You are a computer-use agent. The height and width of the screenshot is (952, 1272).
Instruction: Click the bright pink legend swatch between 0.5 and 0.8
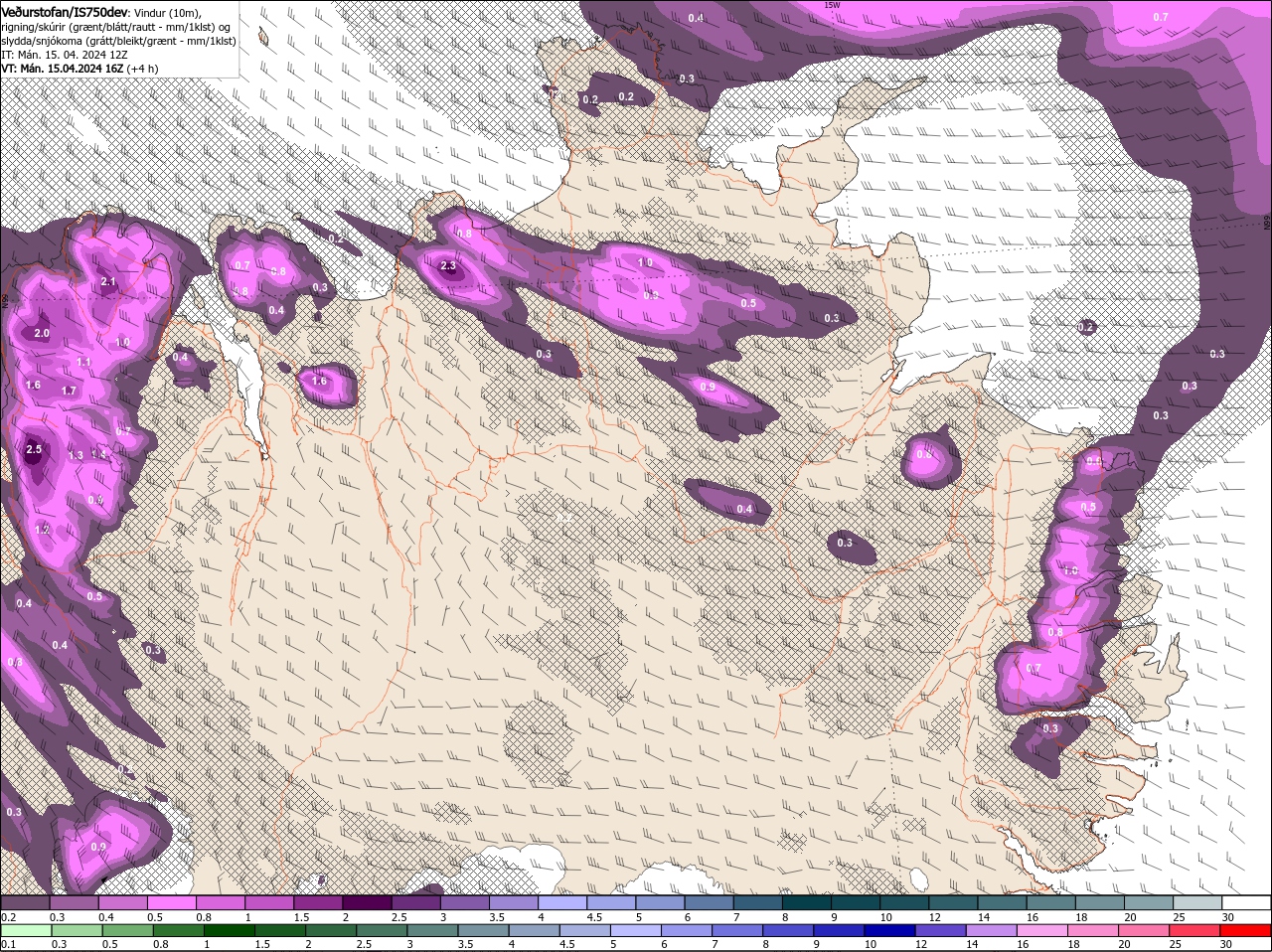(171, 902)
